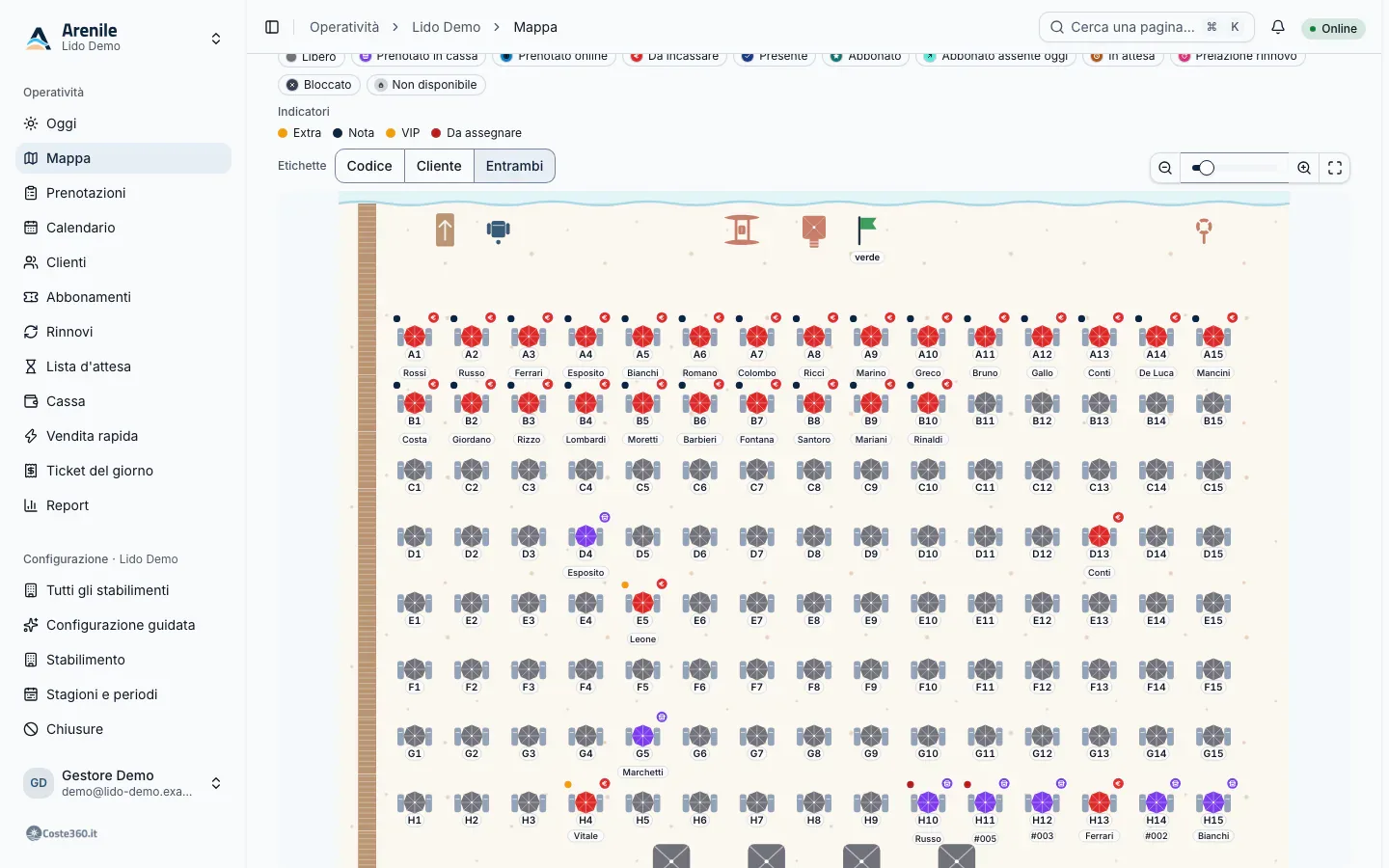Open the Calendario section
Viewport: 1389px width, 868px height.
tap(123, 228)
